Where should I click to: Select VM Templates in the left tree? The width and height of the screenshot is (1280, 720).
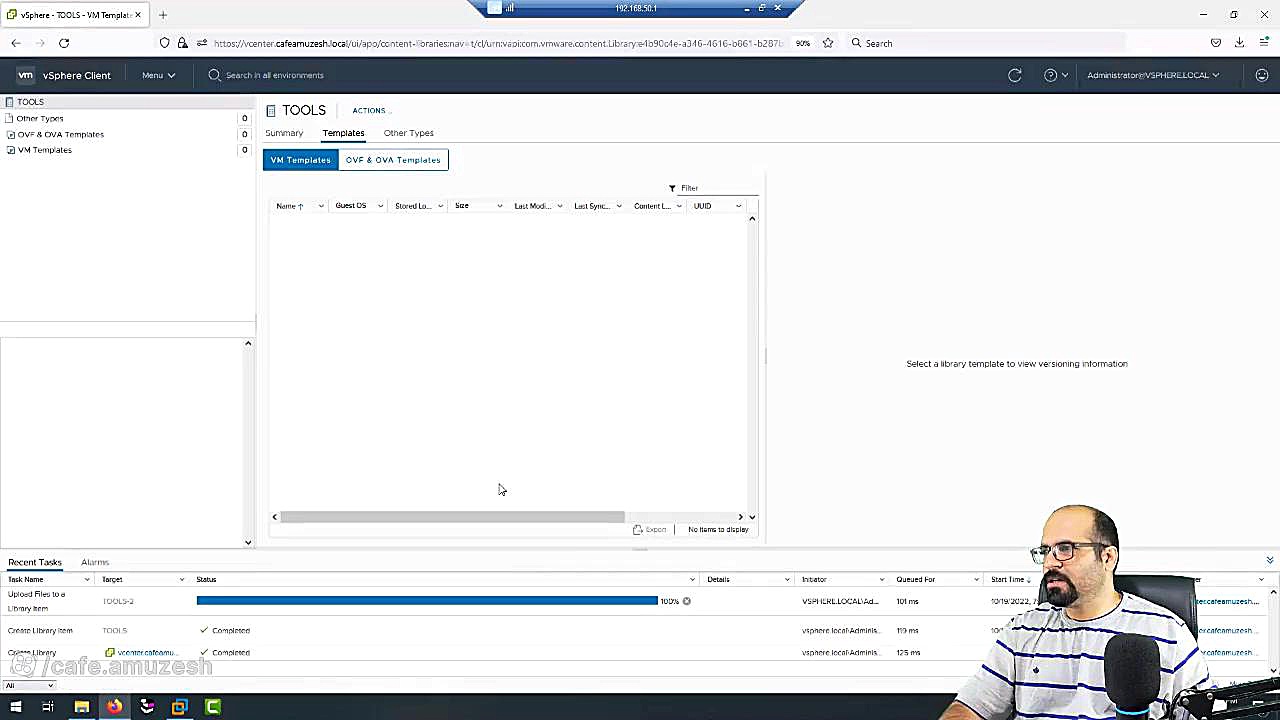click(44, 150)
